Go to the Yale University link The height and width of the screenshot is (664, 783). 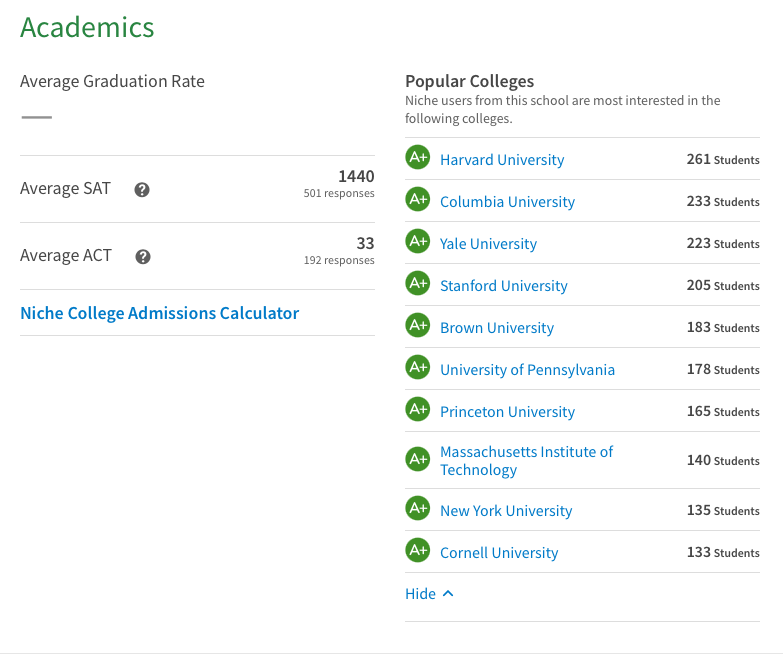(x=488, y=244)
